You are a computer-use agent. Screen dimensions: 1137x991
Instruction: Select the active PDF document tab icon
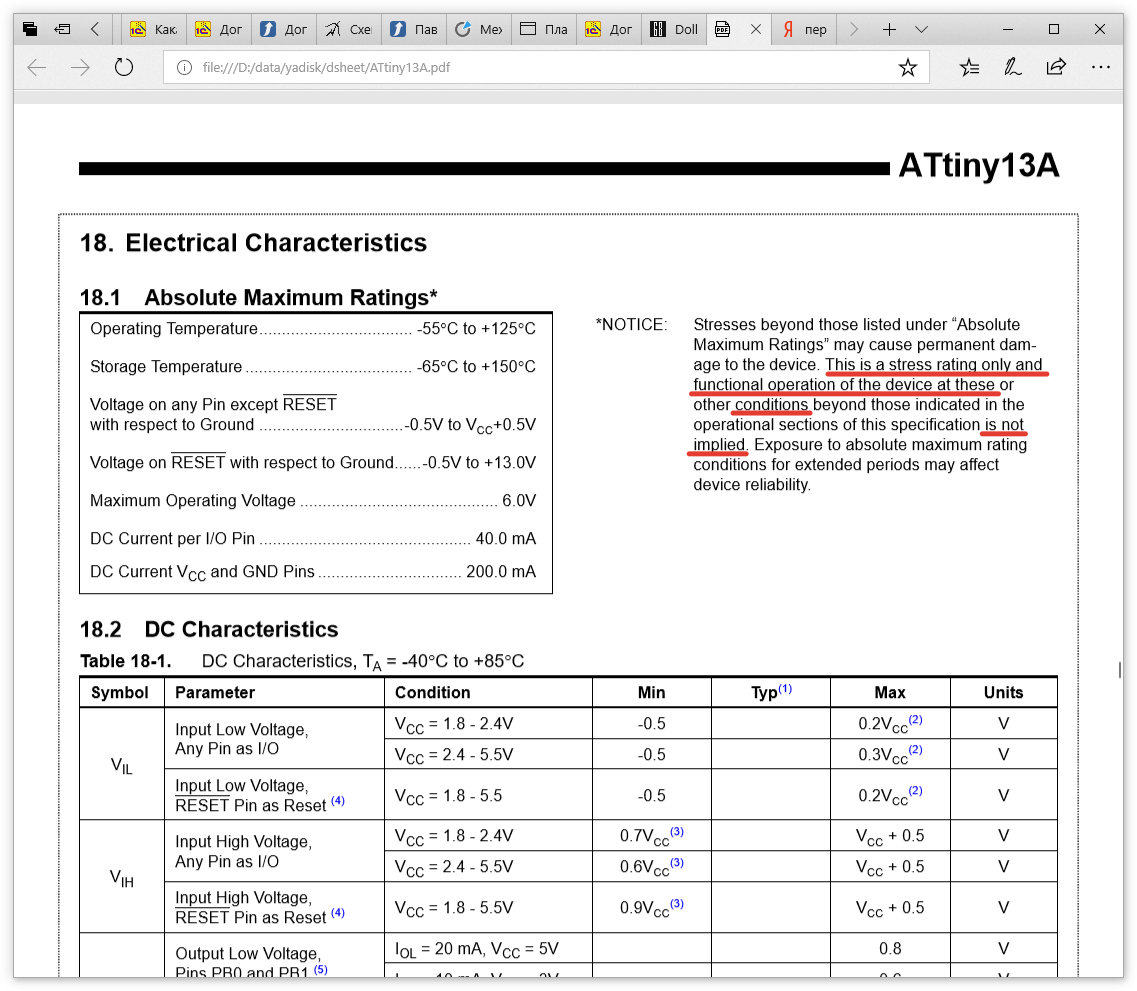pos(722,29)
